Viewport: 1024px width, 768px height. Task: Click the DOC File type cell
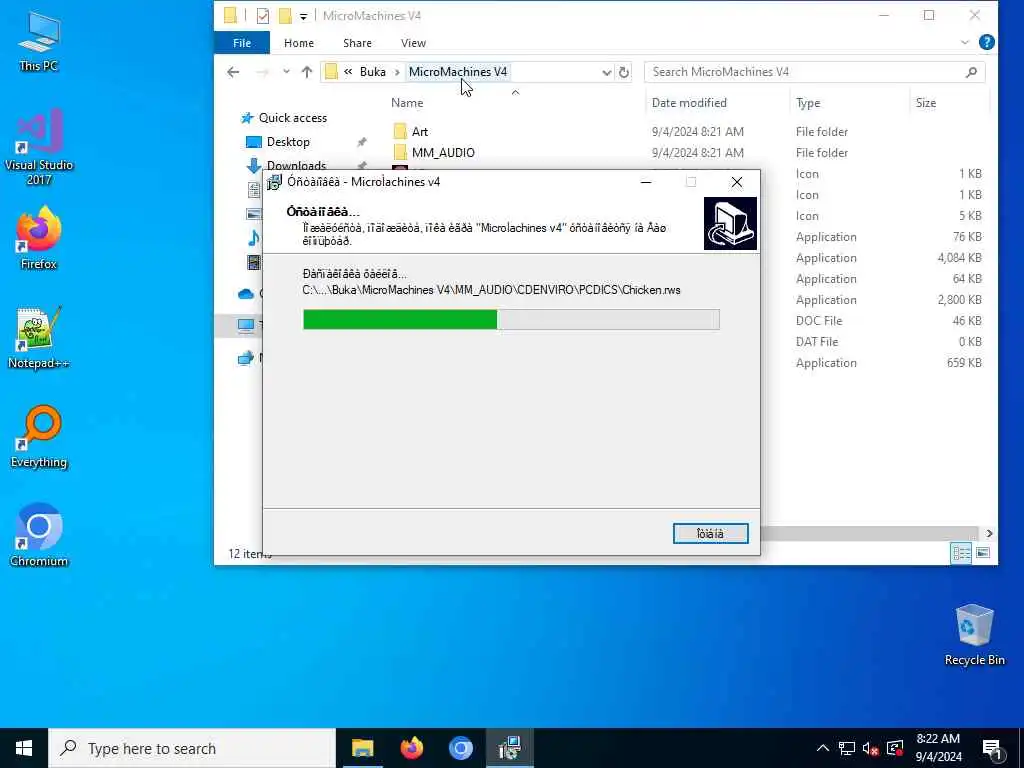pos(819,321)
